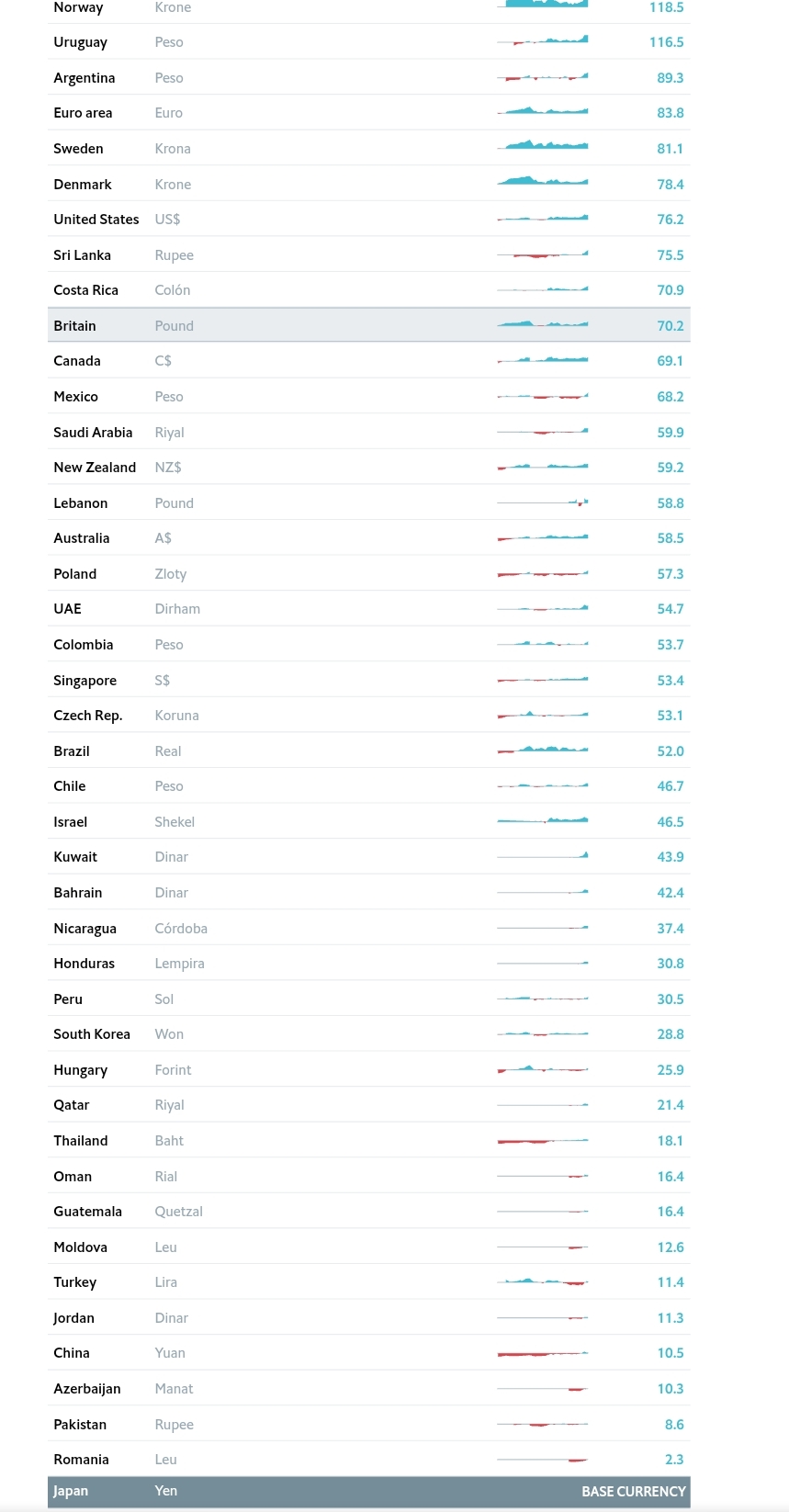Click the China Yuan sparkline chart

[543, 1353]
